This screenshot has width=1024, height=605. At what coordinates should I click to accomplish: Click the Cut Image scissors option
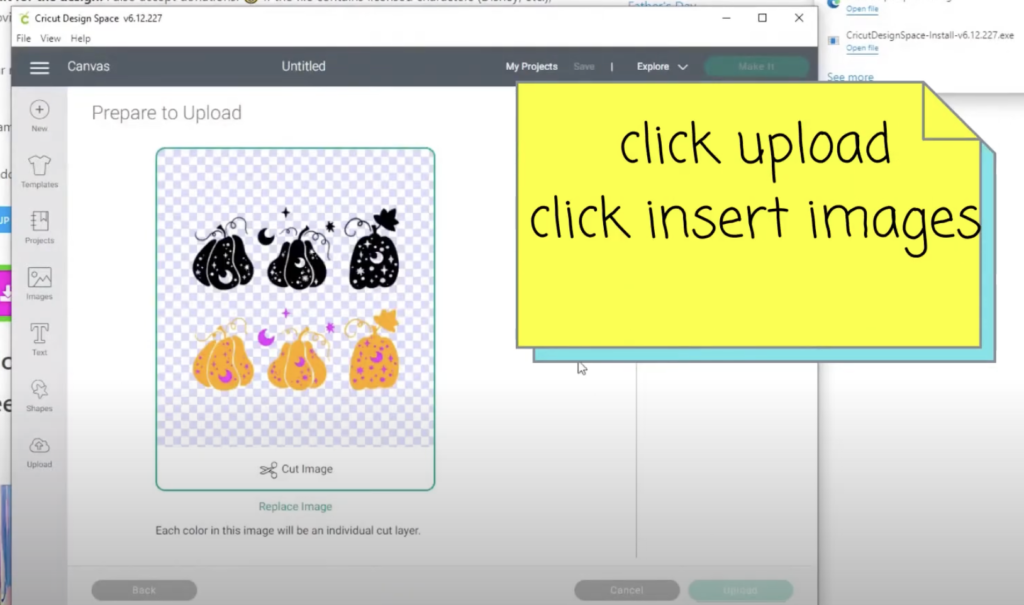point(296,469)
